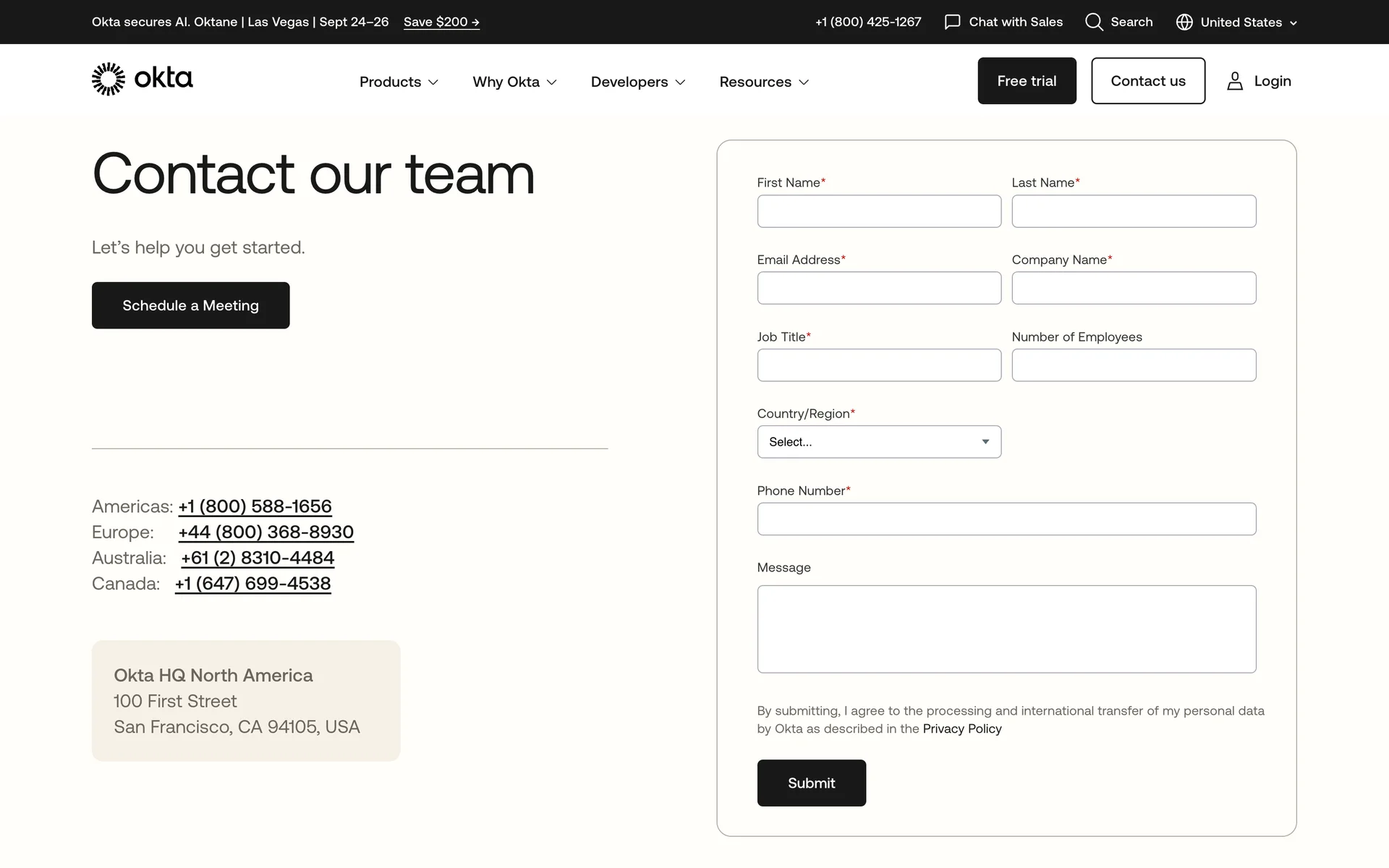Expand the Products menu chevron
The width and height of the screenshot is (1389, 868).
pos(433,82)
